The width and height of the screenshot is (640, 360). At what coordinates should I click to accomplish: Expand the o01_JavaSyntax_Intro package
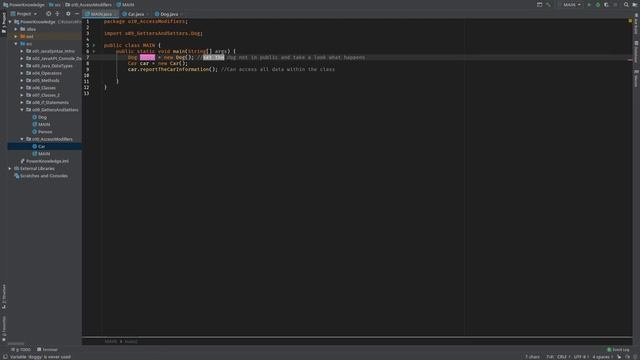(22, 51)
